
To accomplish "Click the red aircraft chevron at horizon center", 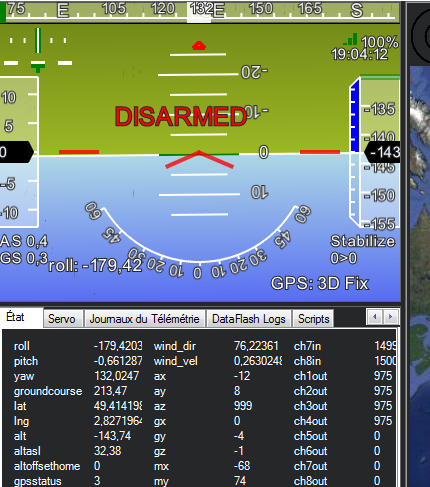I will [199, 159].
